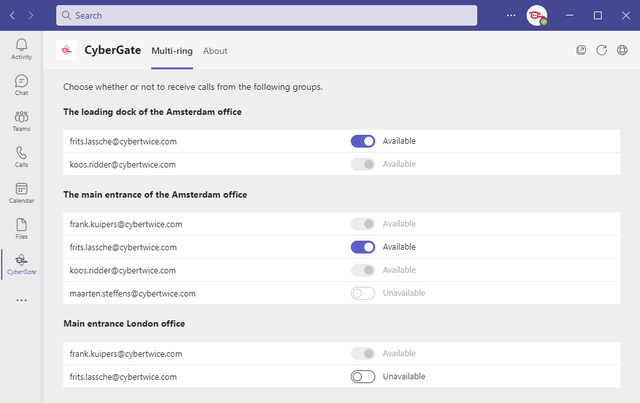Pop out the CyberGate app window

[581, 50]
